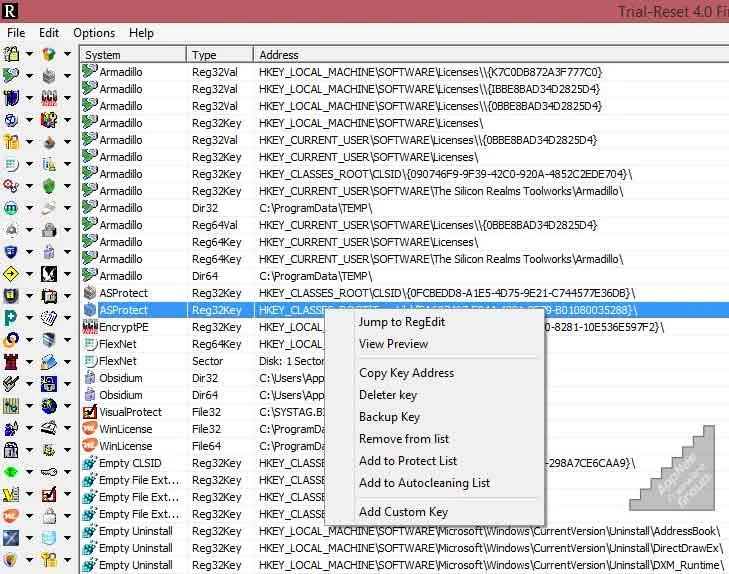
Task: Click the padlock with papers sidebar icon
Action: 11,54
